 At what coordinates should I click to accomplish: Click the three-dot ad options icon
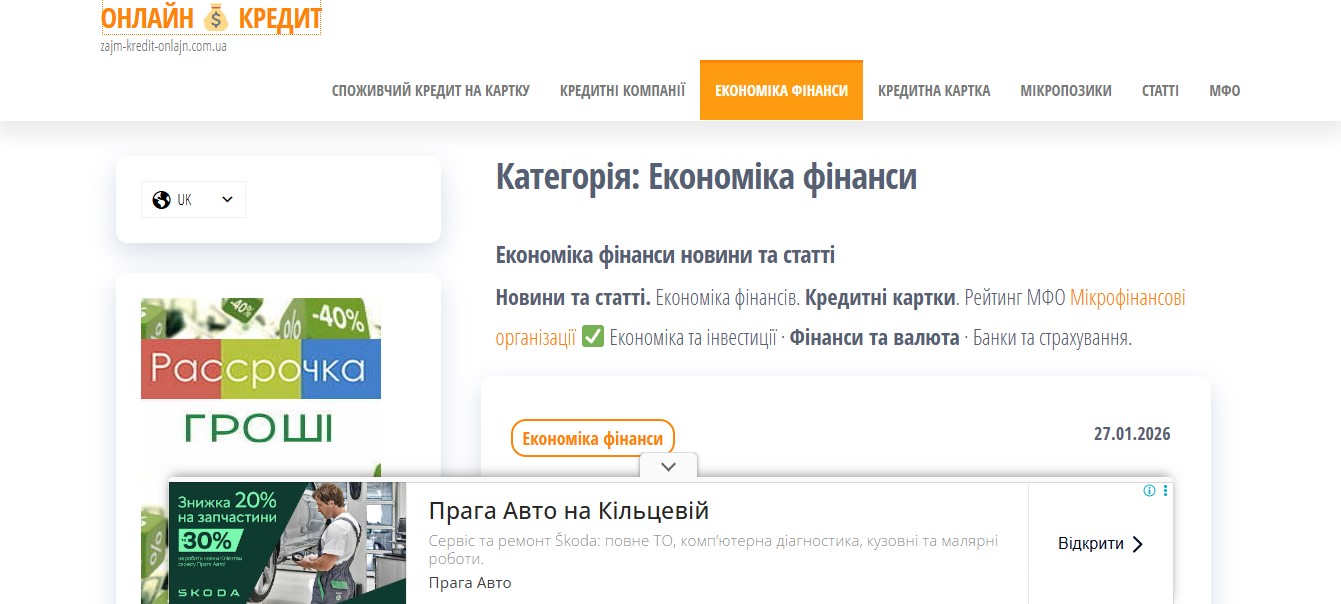coord(1163,491)
